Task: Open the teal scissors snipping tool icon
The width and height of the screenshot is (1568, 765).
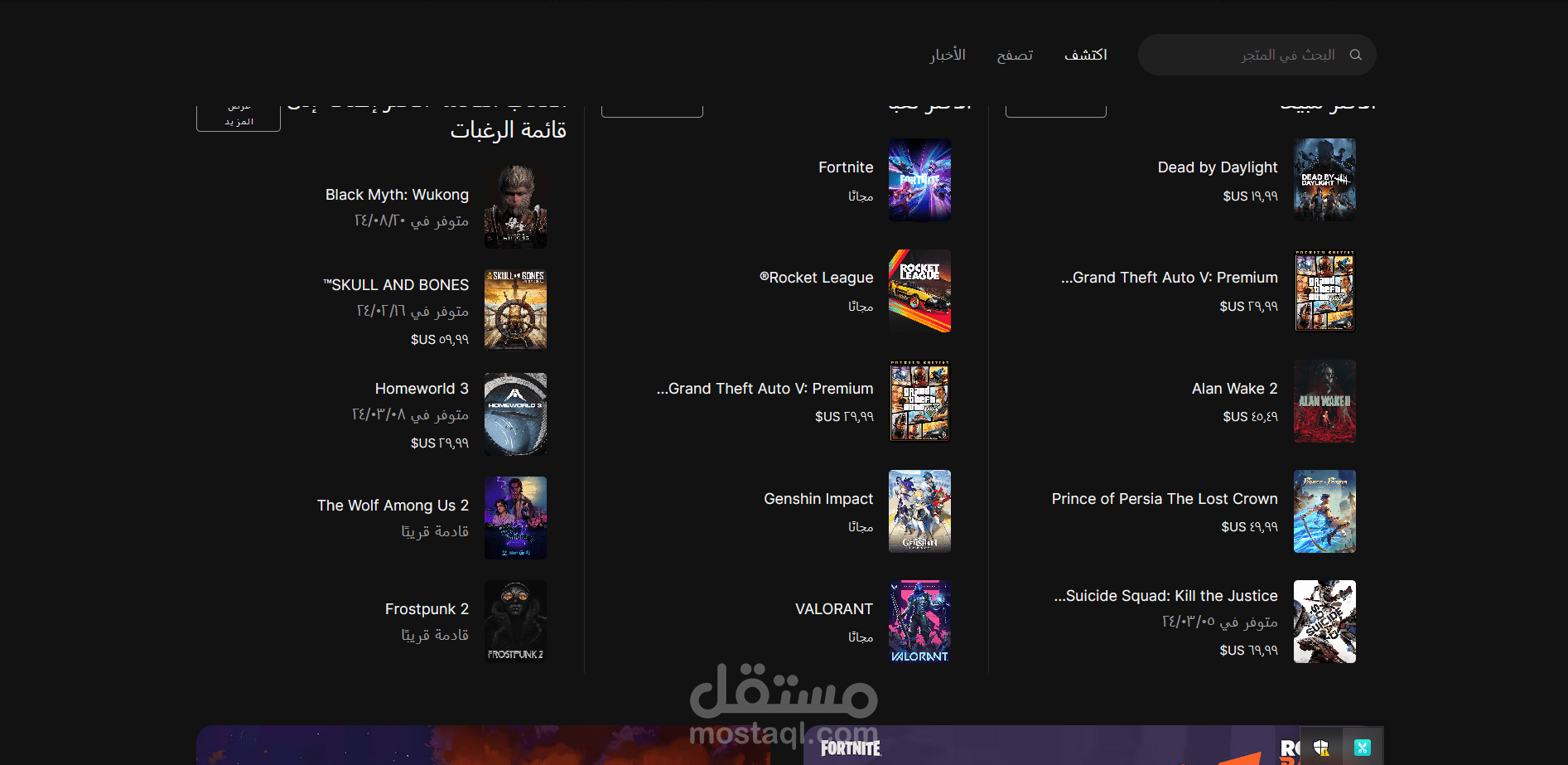Action: [x=1363, y=748]
